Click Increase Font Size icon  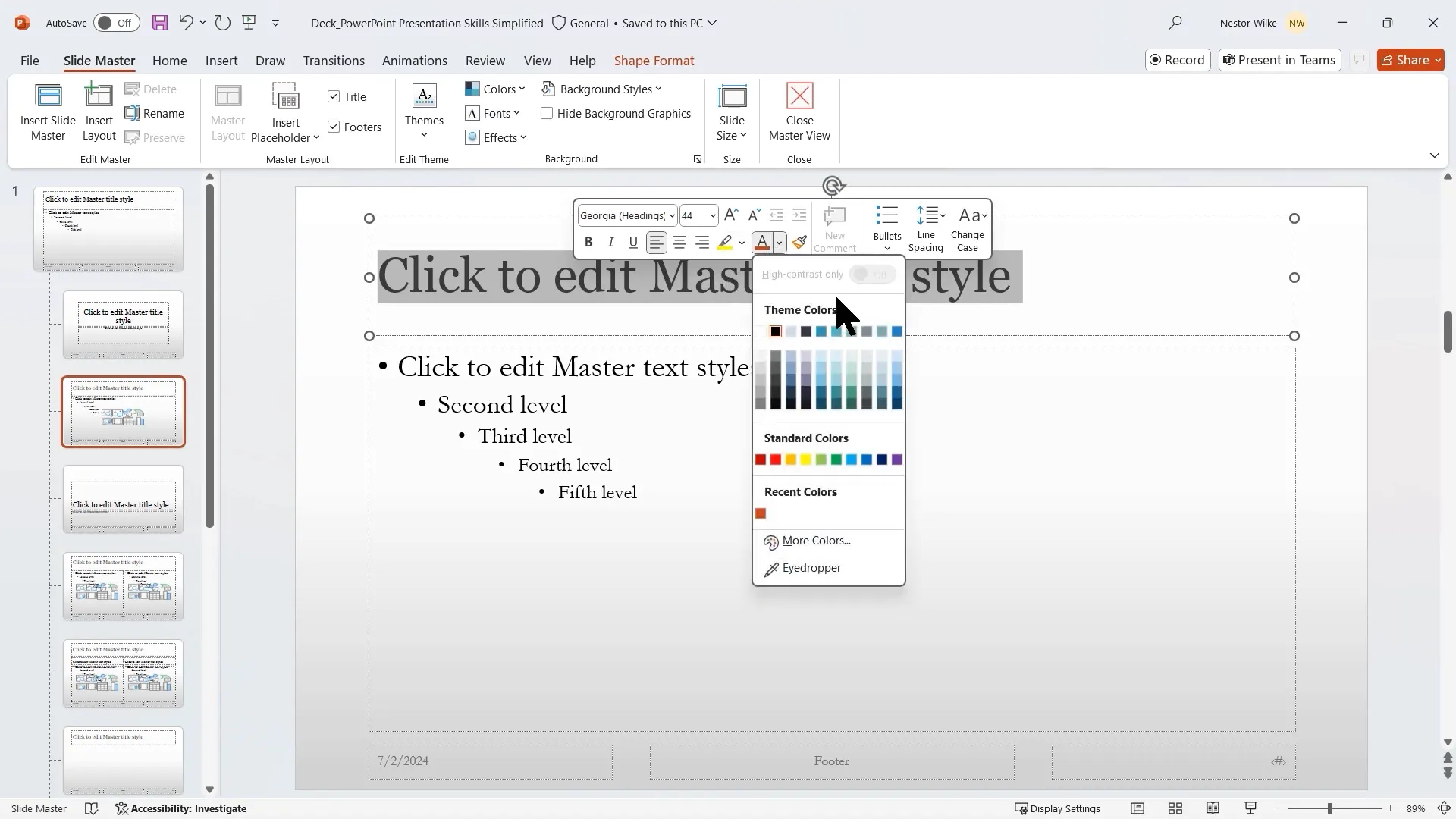pos(731,215)
